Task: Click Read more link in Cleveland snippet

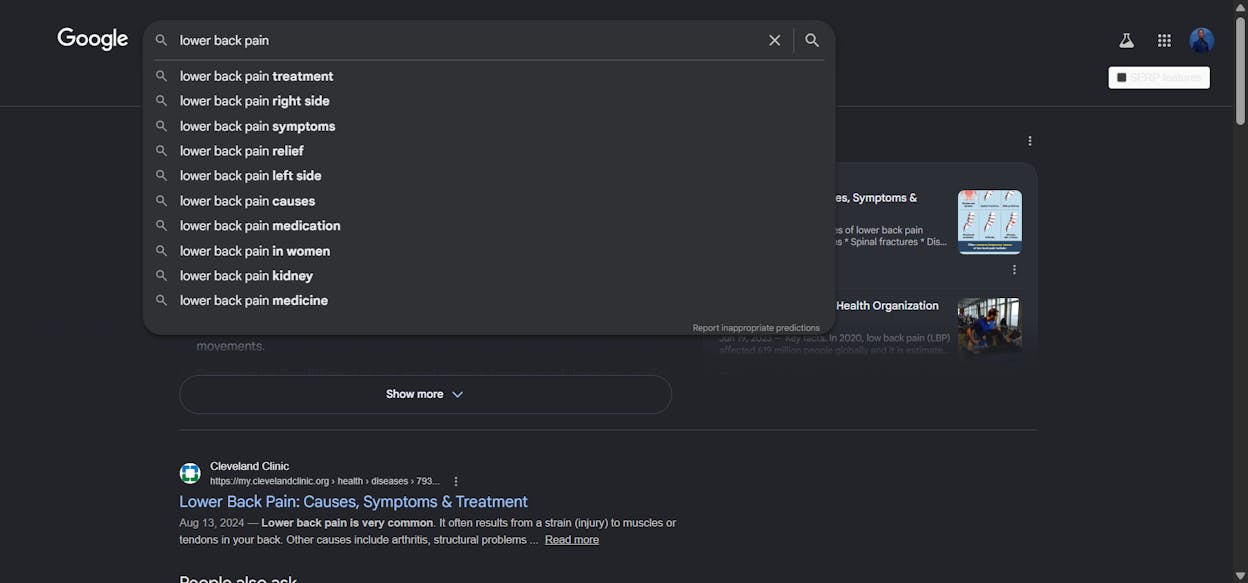Action: (572, 540)
